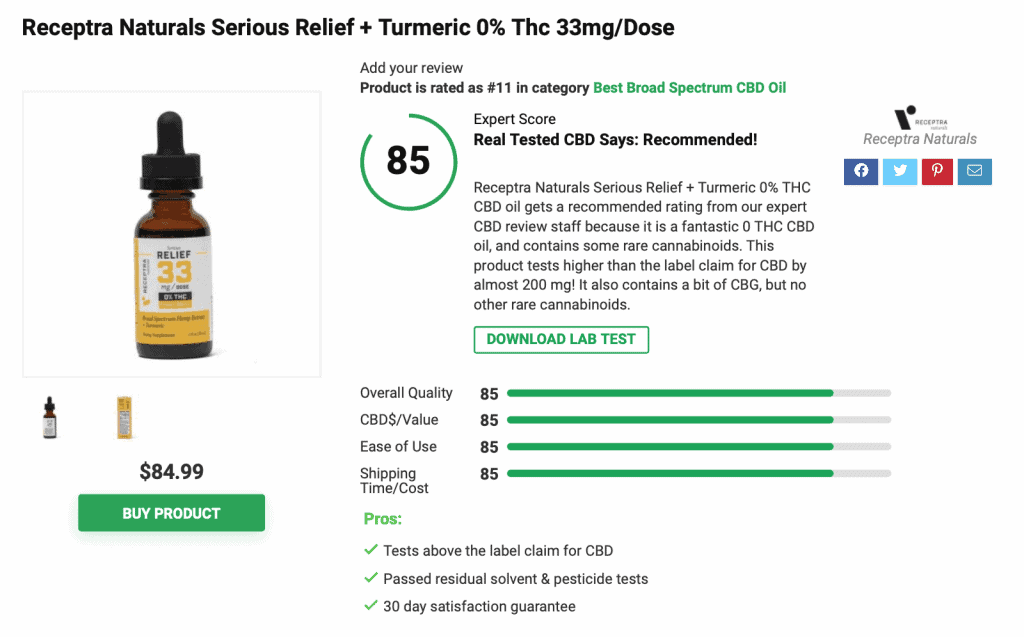Pin this product to Pinterest
This screenshot has width=1024, height=637.
[936, 171]
